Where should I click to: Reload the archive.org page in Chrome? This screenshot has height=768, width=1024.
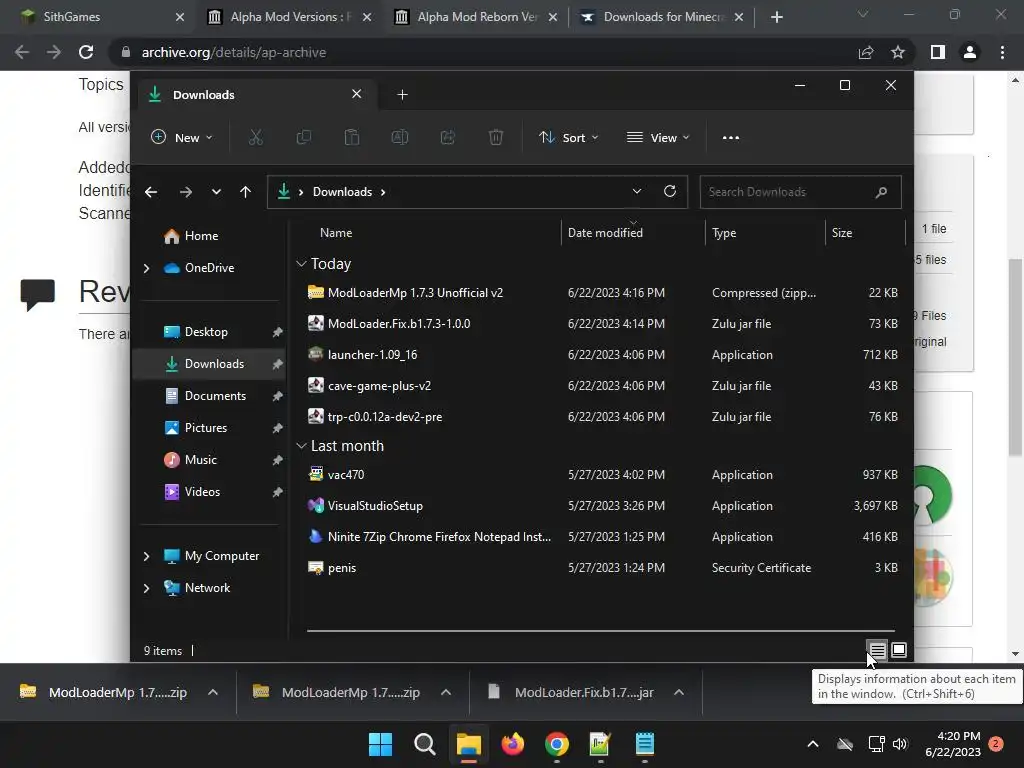click(86, 52)
